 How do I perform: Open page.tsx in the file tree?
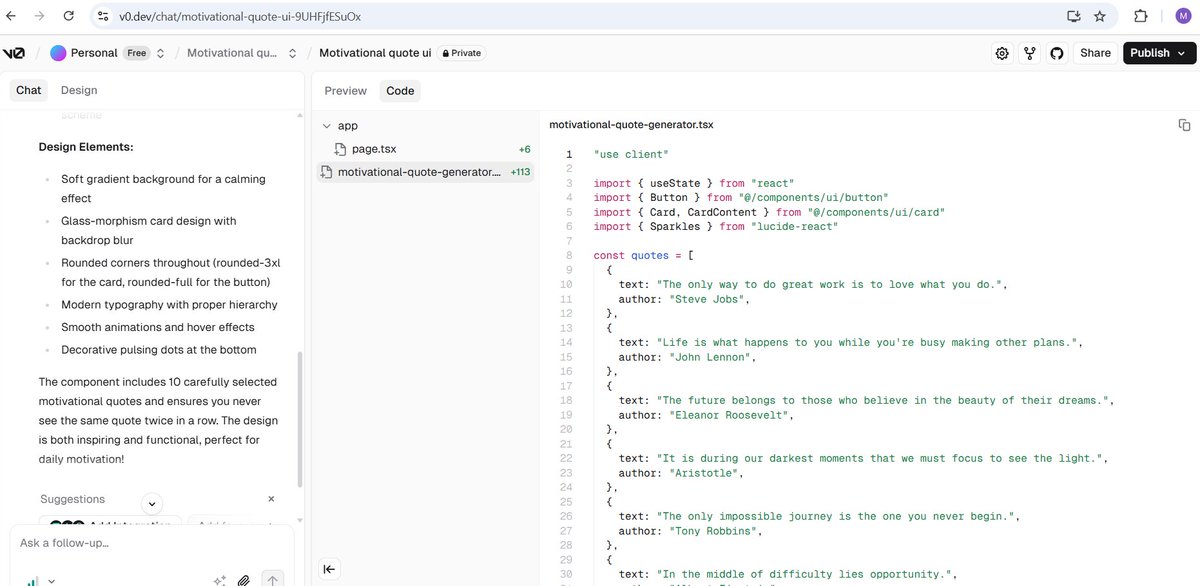(x=427, y=149)
